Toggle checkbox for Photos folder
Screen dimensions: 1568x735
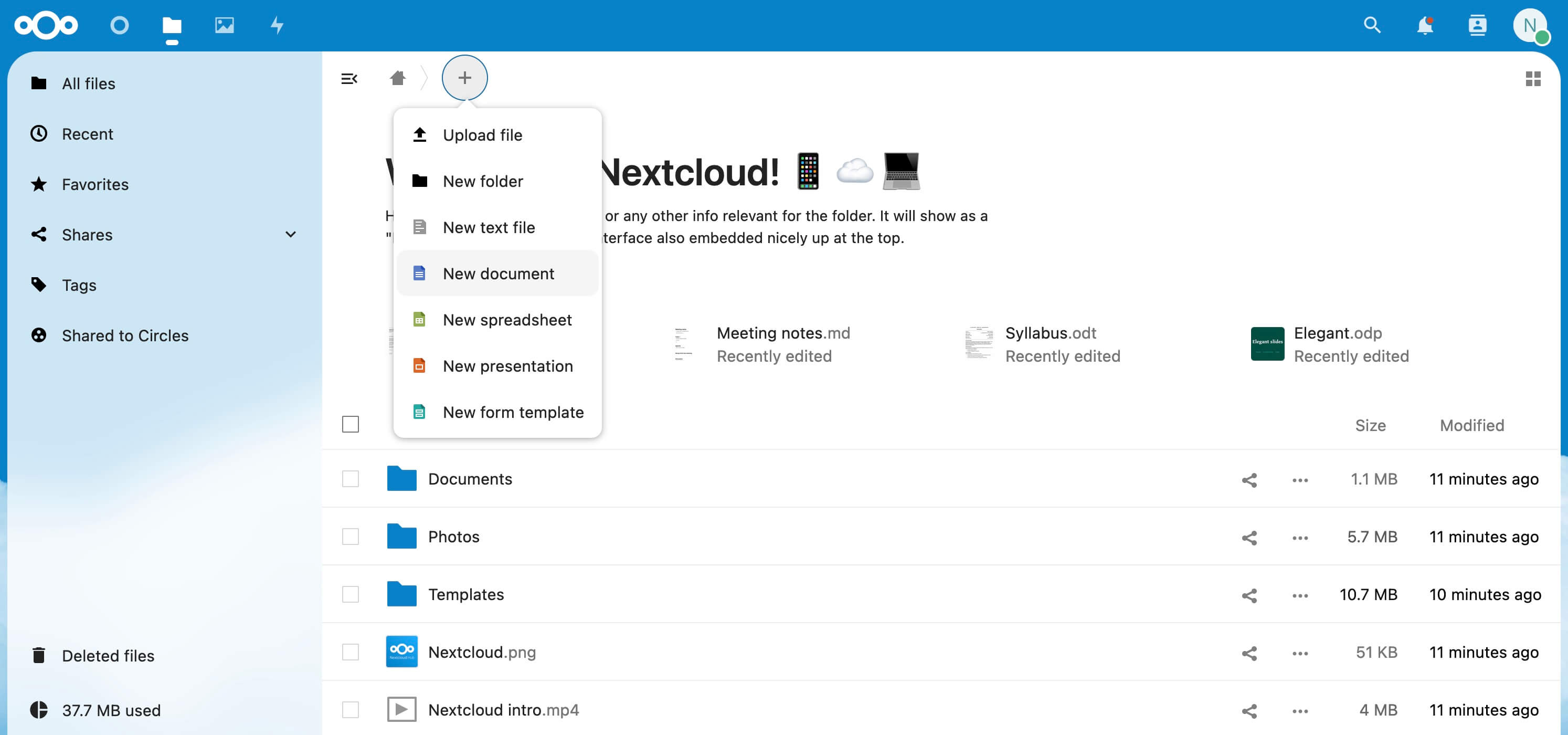click(351, 537)
